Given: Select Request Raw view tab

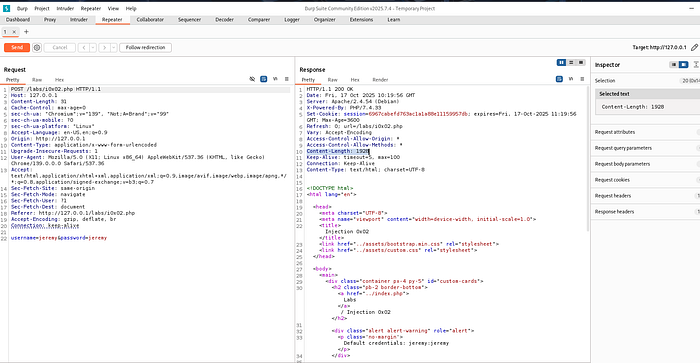Looking at the screenshot, I should tap(37, 79).
